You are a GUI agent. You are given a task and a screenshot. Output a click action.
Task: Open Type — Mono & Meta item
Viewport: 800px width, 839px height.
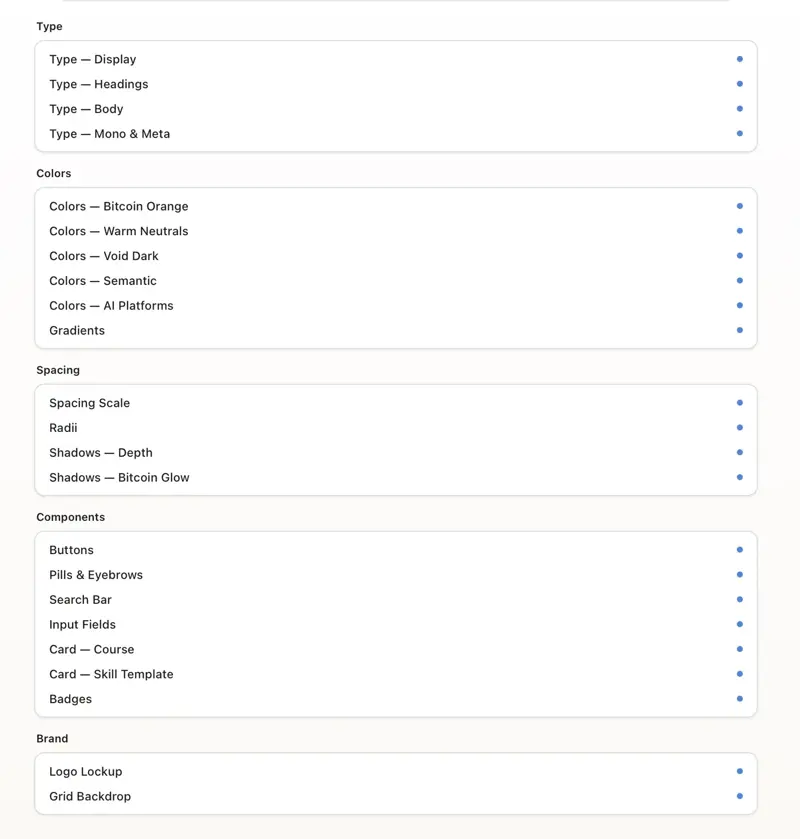click(110, 134)
